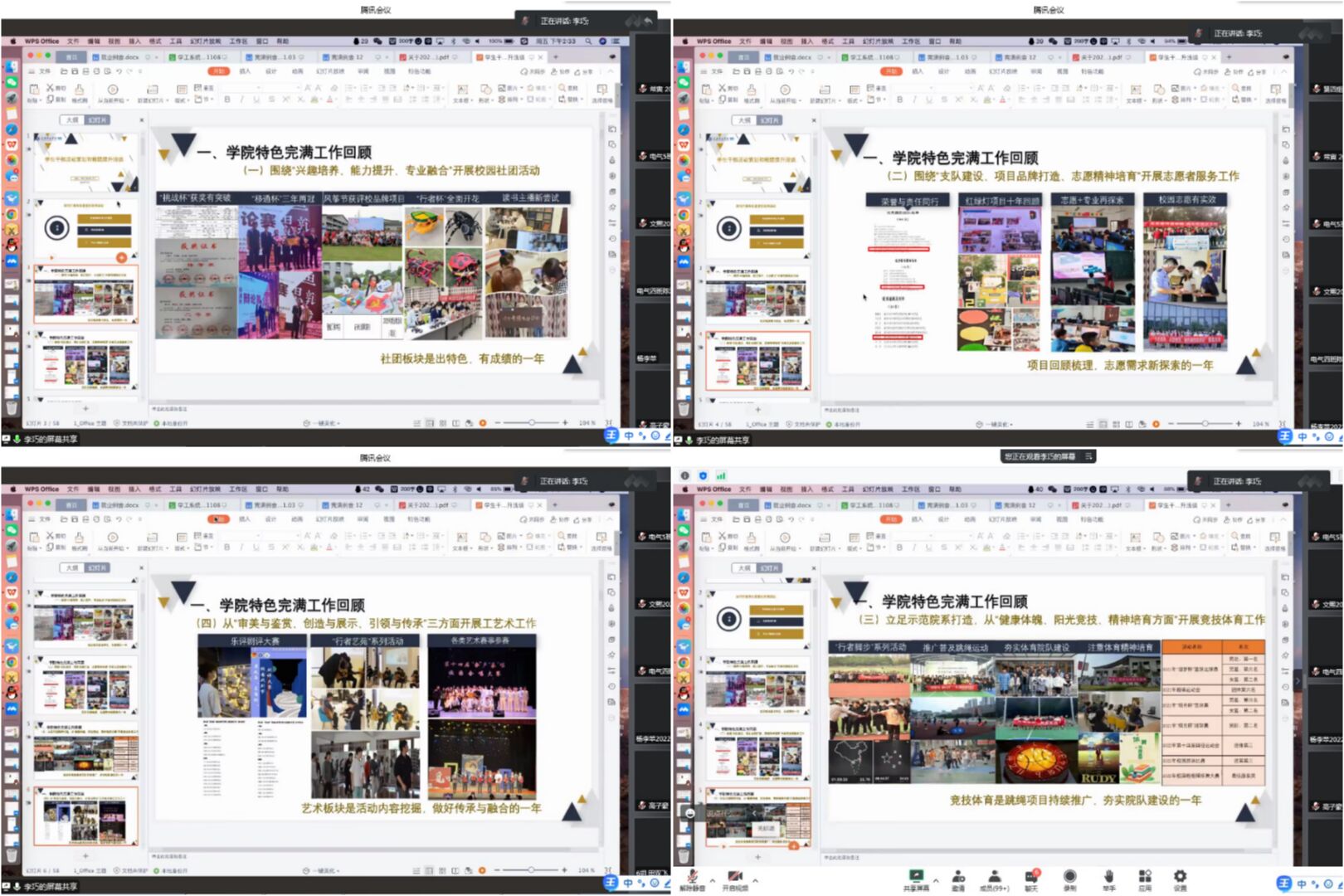Open the 成员(99+) members list
The height and width of the screenshot is (896, 1344).
pyautogui.click(x=994, y=877)
